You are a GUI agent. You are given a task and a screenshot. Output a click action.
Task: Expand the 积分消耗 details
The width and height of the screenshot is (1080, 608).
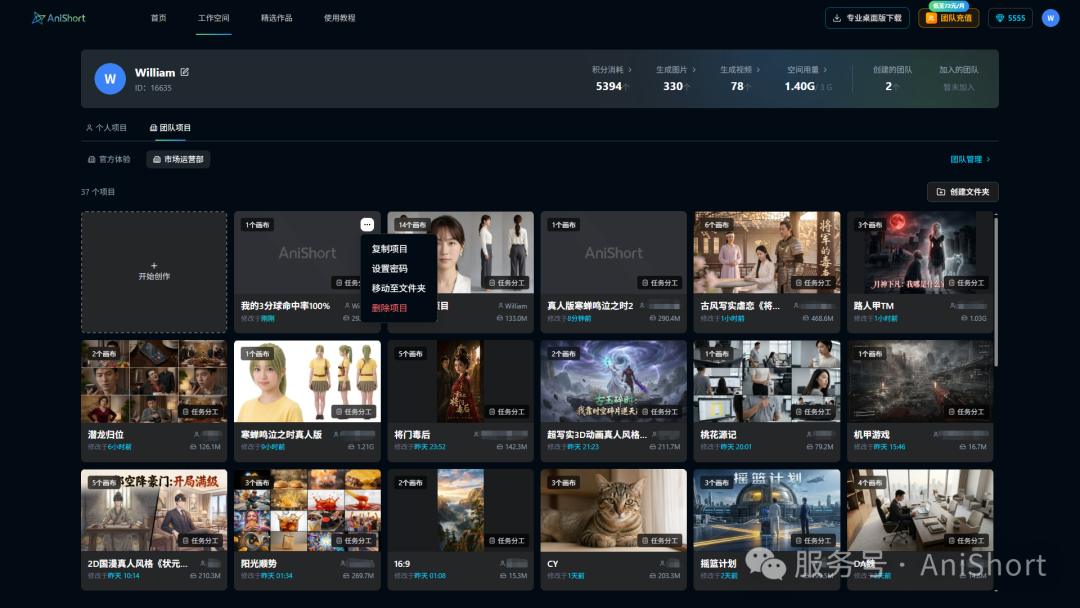click(x=612, y=70)
